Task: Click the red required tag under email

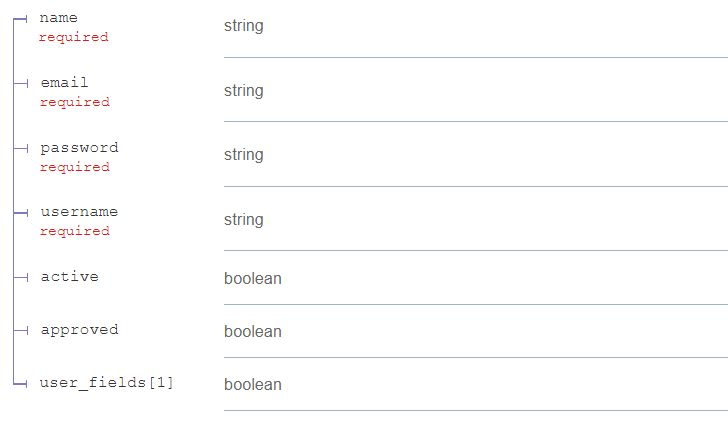Action: pyautogui.click(x=75, y=102)
